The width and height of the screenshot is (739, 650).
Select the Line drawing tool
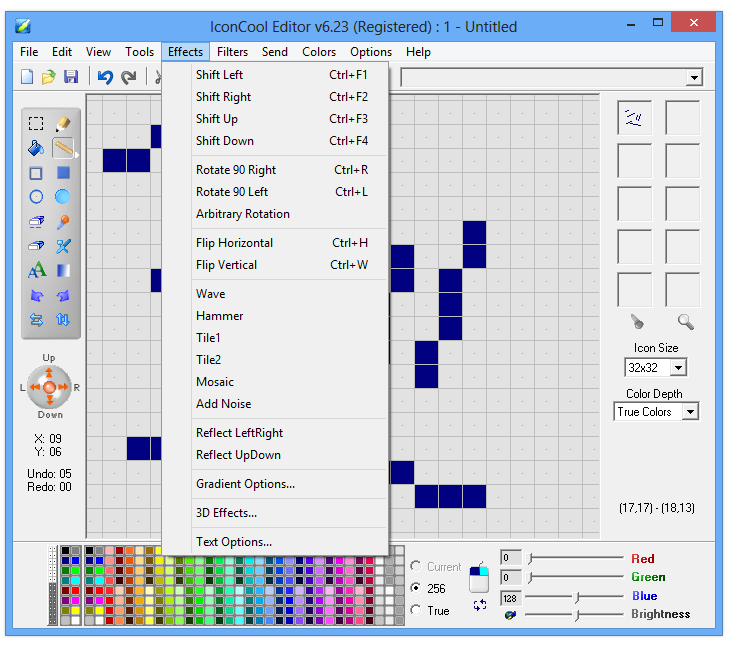click(63, 148)
